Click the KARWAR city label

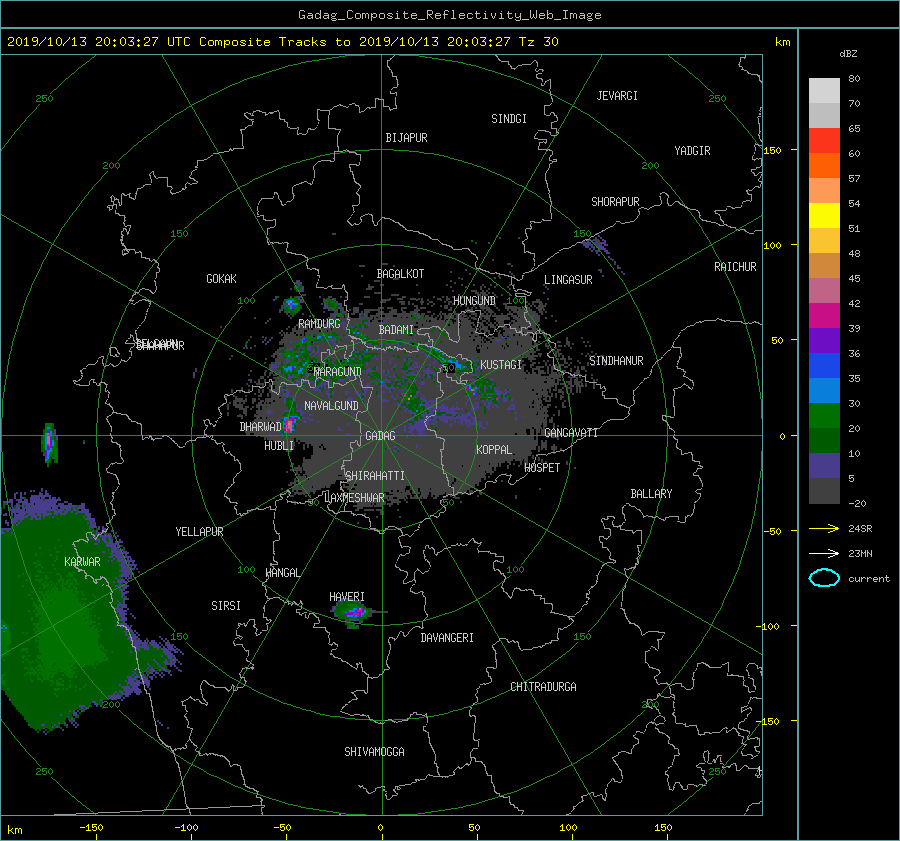coord(82,562)
